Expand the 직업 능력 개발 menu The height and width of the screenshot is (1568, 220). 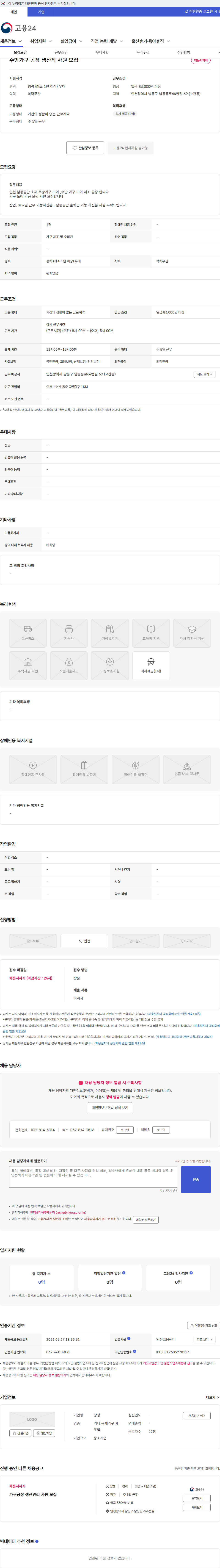coord(107,41)
